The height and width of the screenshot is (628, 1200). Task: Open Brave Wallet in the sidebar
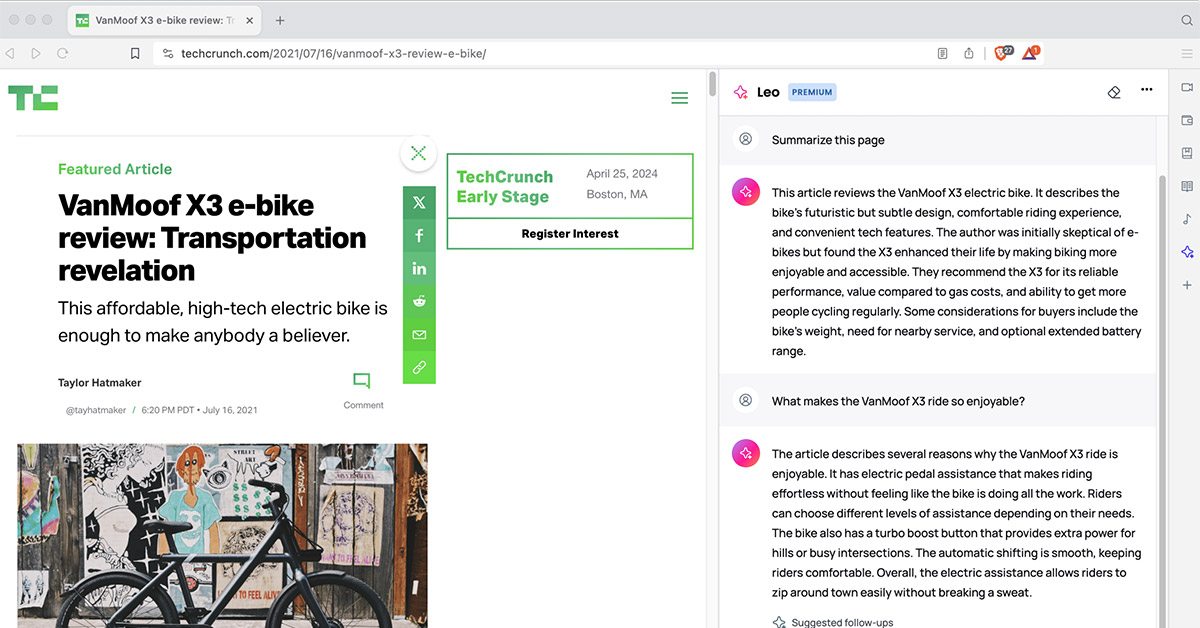[1187, 121]
